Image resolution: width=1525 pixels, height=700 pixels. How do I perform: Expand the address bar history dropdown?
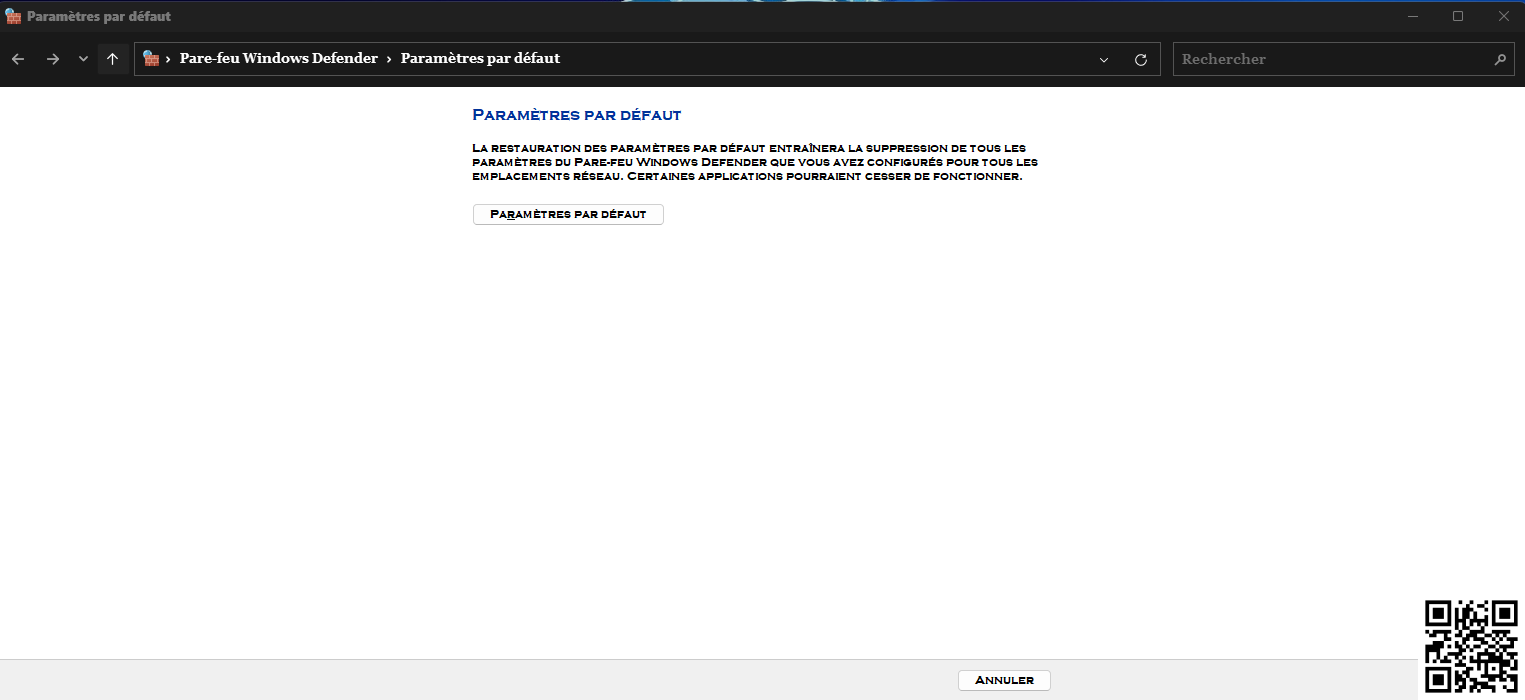[x=1104, y=60]
